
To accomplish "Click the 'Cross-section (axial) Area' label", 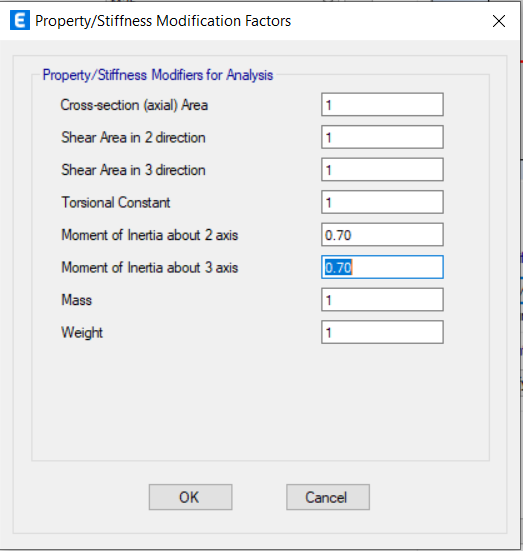I will pyautogui.click(x=134, y=105).
